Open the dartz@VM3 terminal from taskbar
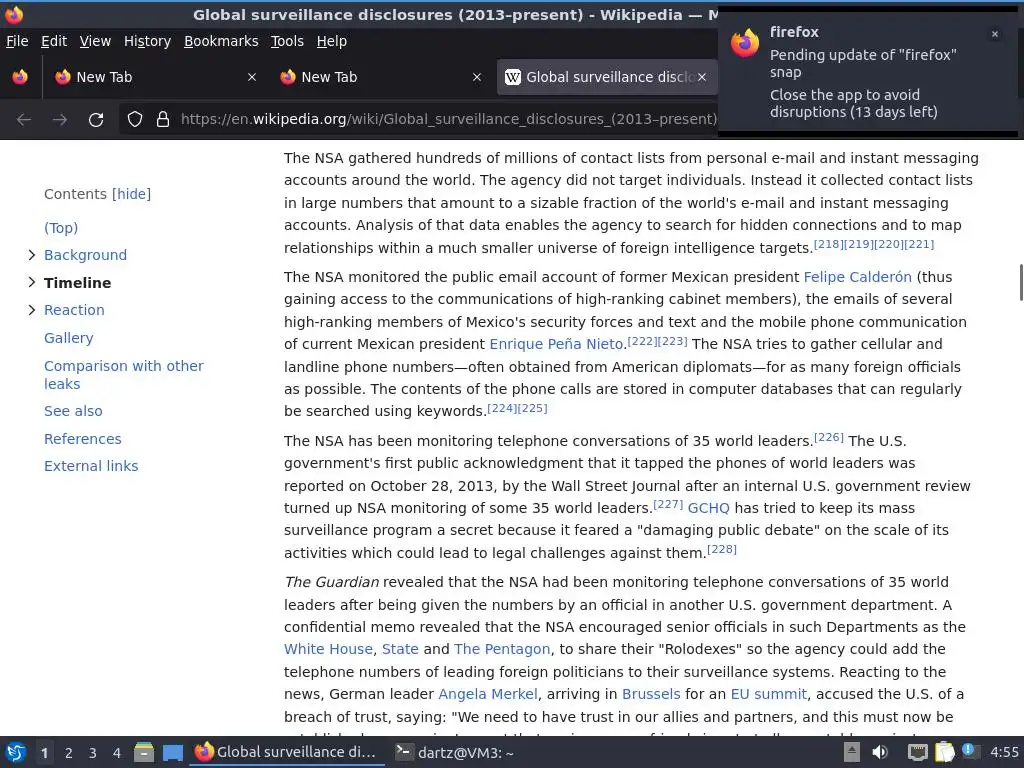The image size is (1024, 768). click(455, 753)
